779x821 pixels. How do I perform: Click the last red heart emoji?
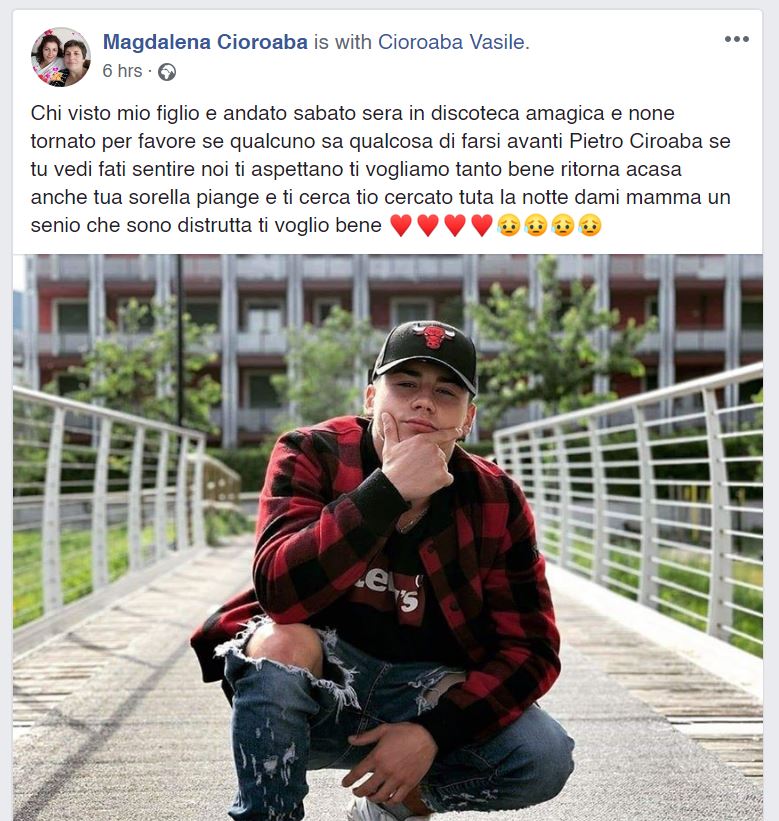[482, 226]
